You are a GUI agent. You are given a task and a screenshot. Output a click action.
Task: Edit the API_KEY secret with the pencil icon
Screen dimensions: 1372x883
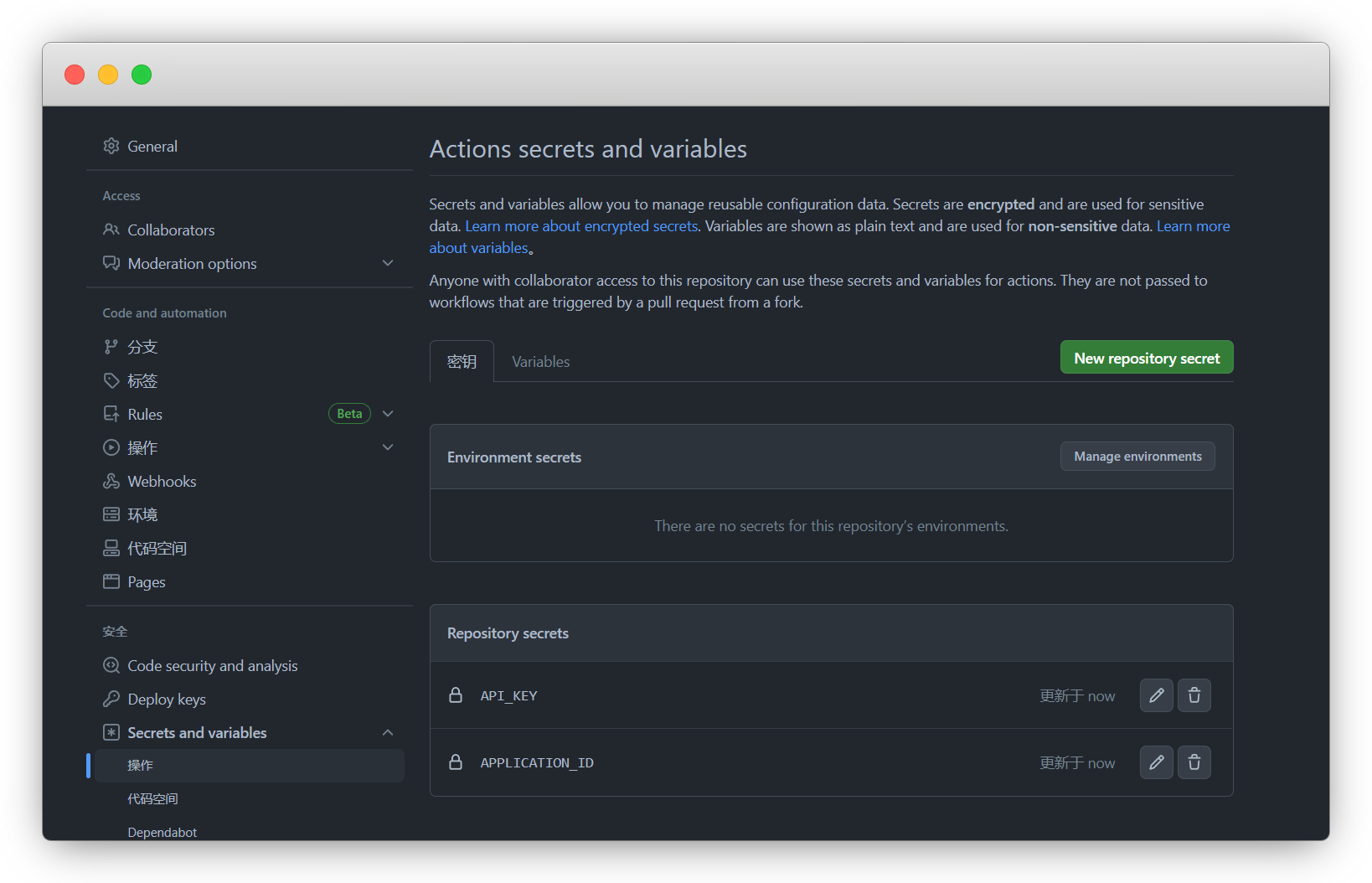tap(1156, 695)
